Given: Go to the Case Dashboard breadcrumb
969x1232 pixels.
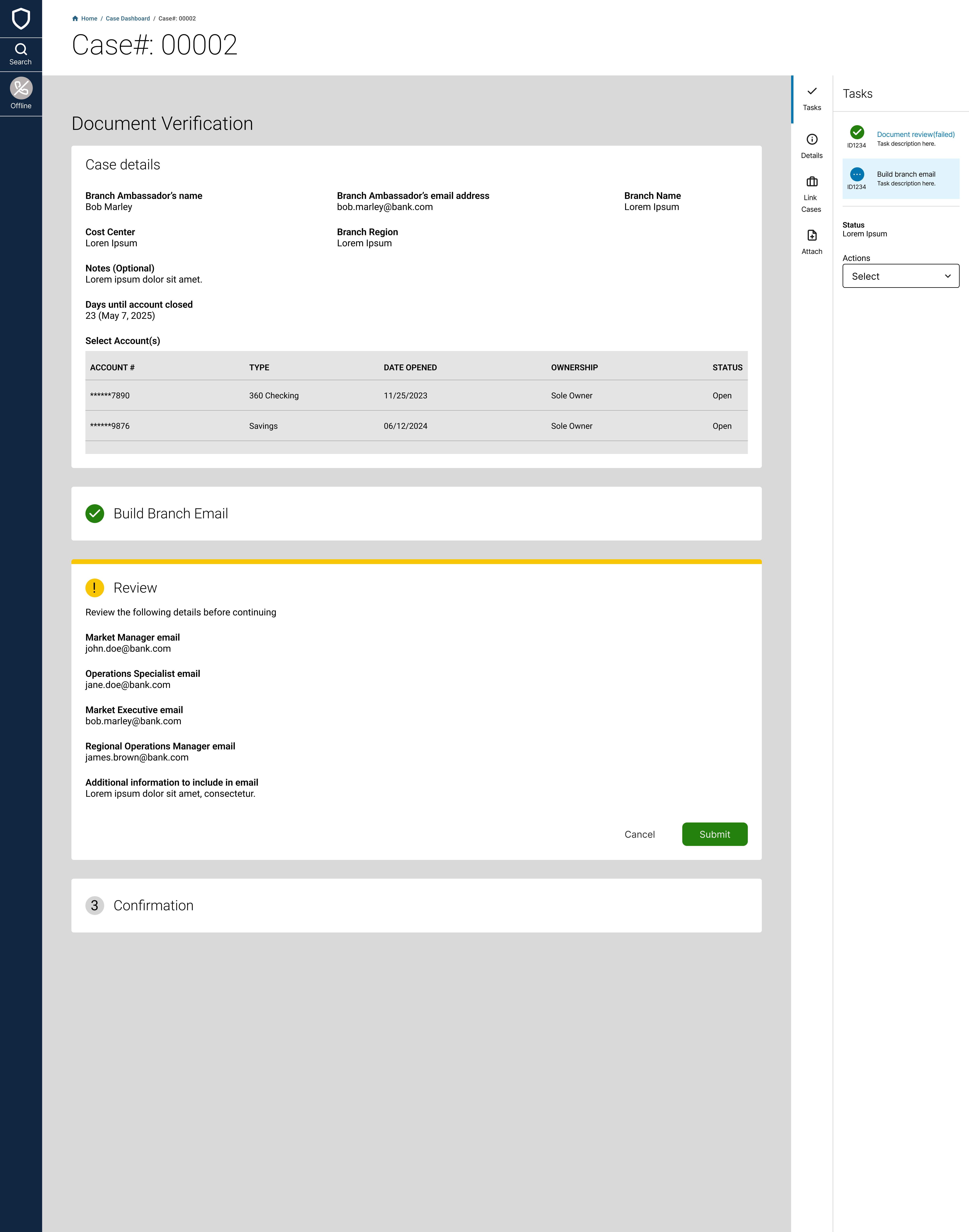Looking at the screenshot, I should click(x=128, y=19).
